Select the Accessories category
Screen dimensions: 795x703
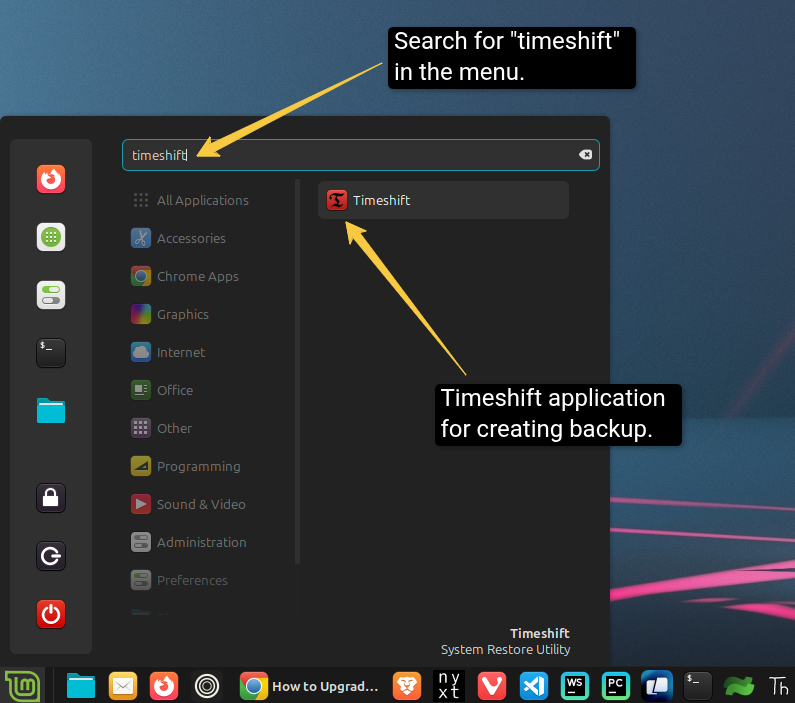(178, 238)
